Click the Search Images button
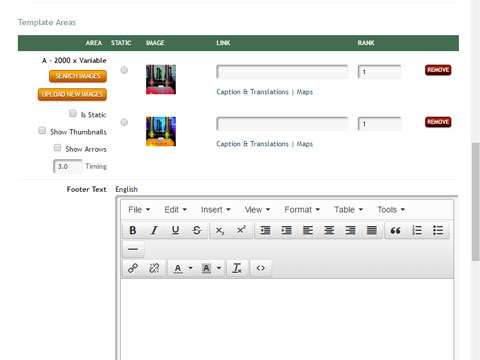Screen dimensions: 480x360 (x=78, y=76)
